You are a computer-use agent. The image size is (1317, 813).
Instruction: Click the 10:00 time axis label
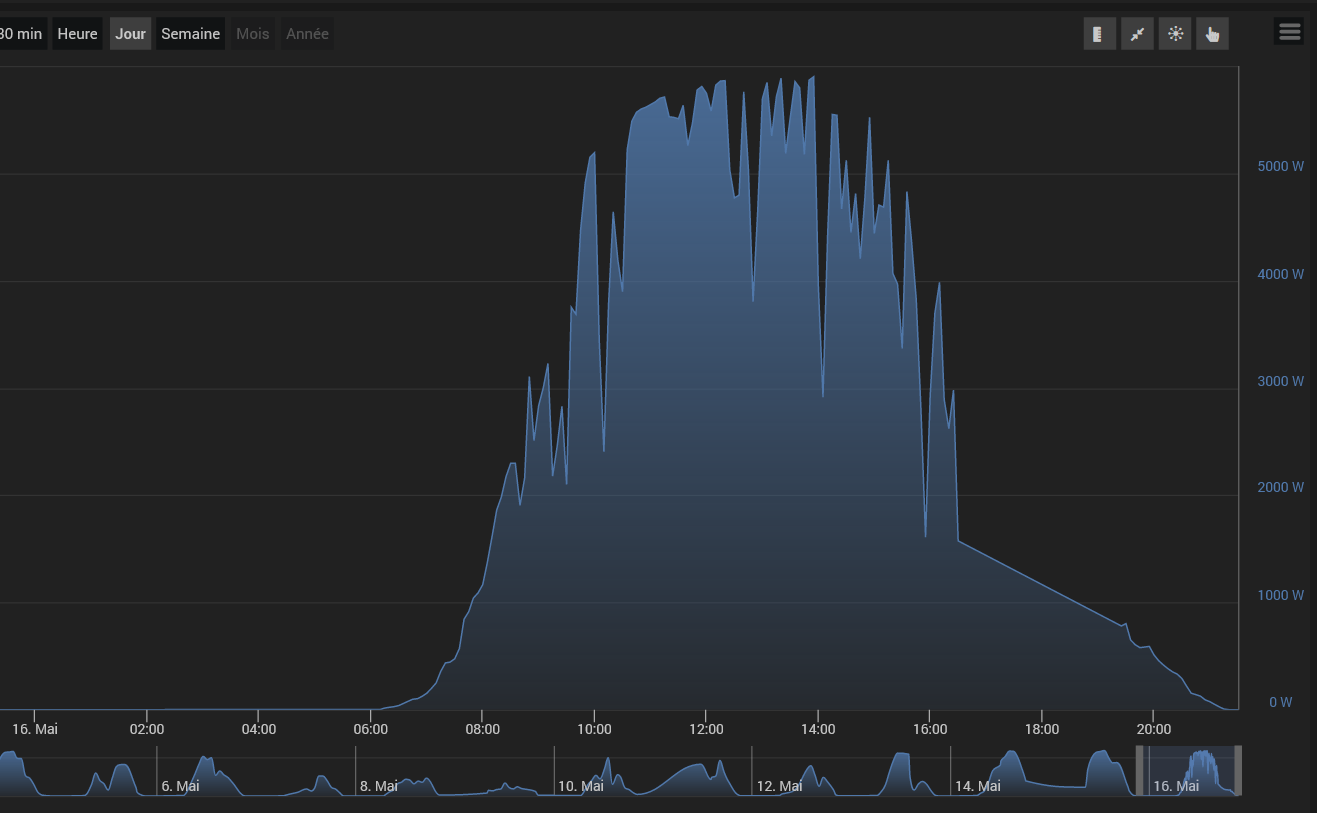595,729
